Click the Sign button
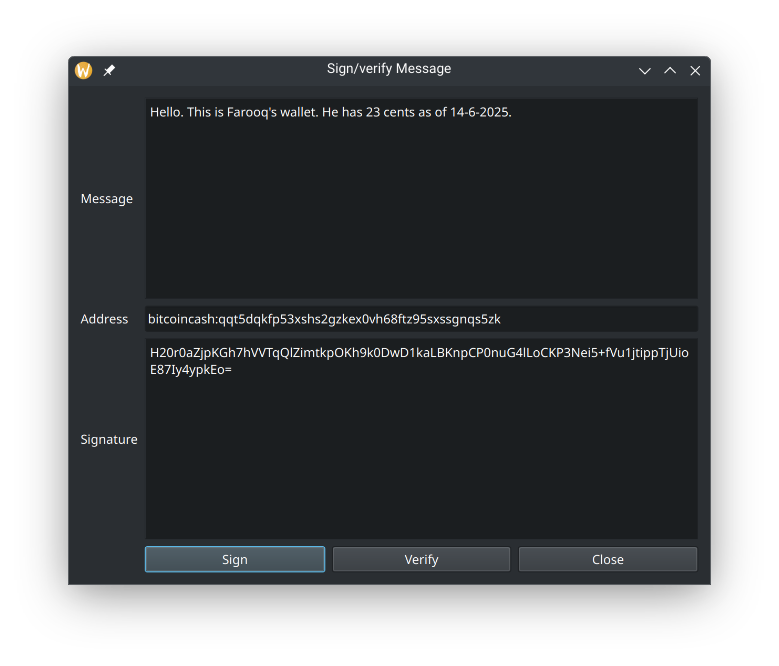Viewport: 779px width, 666px height. pos(235,559)
